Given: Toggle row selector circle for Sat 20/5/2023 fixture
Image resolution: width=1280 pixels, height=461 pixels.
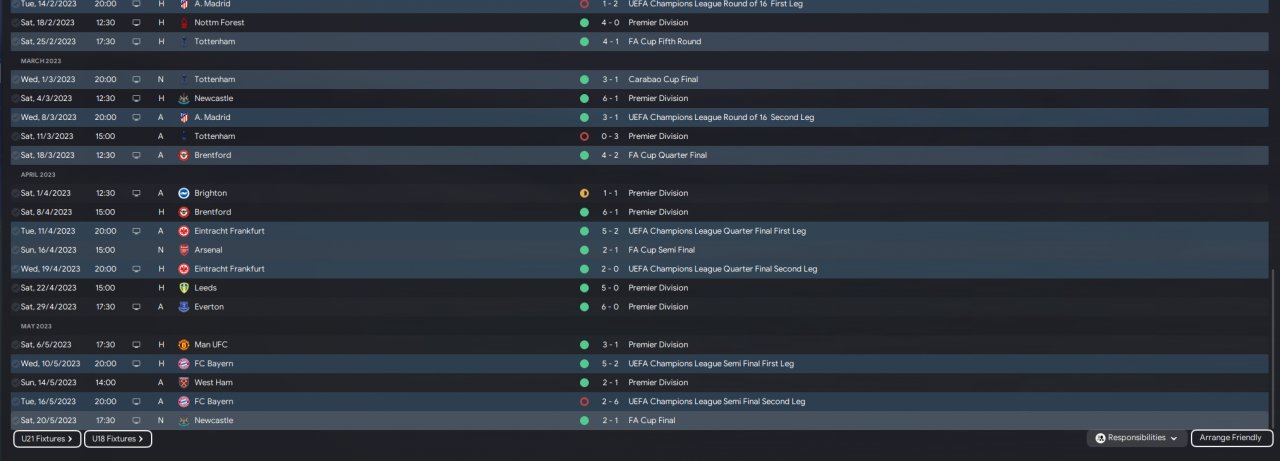Looking at the screenshot, I should [x=15, y=421].
